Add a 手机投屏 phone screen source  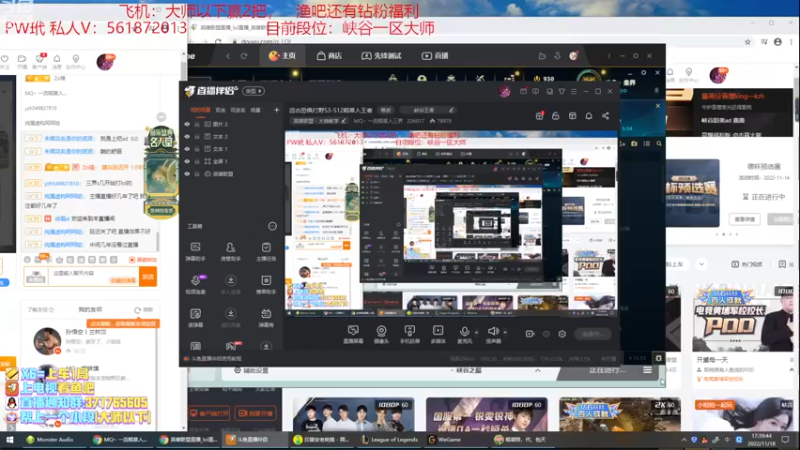(x=410, y=334)
